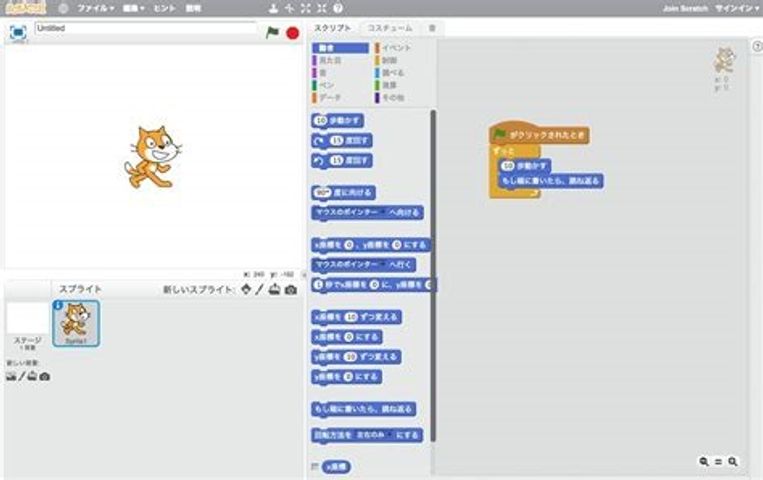Select the Sprite1 cat thumbnail
The width and height of the screenshot is (763, 480).
[76, 322]
